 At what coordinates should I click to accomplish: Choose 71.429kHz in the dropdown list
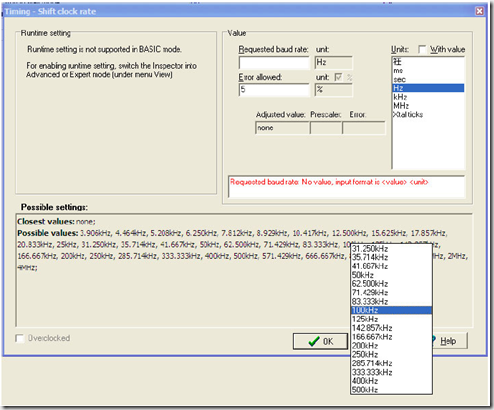tap(391, 293)
